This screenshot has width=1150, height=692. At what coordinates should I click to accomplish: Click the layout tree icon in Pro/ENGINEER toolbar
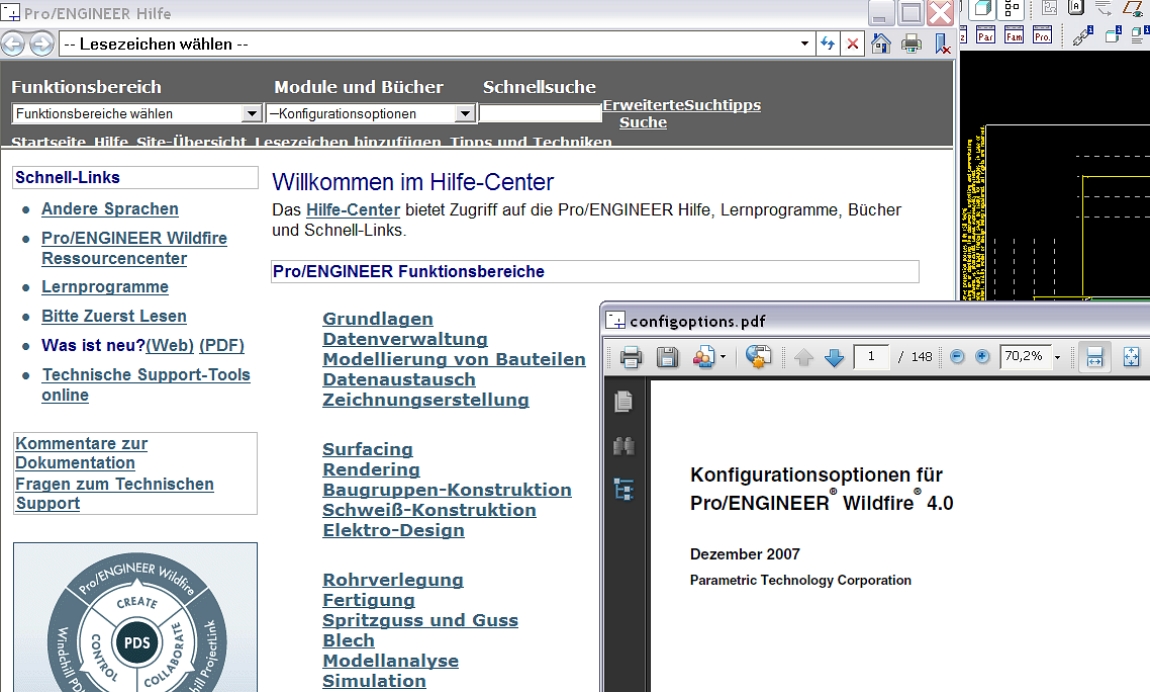[x=1012, y=9]
